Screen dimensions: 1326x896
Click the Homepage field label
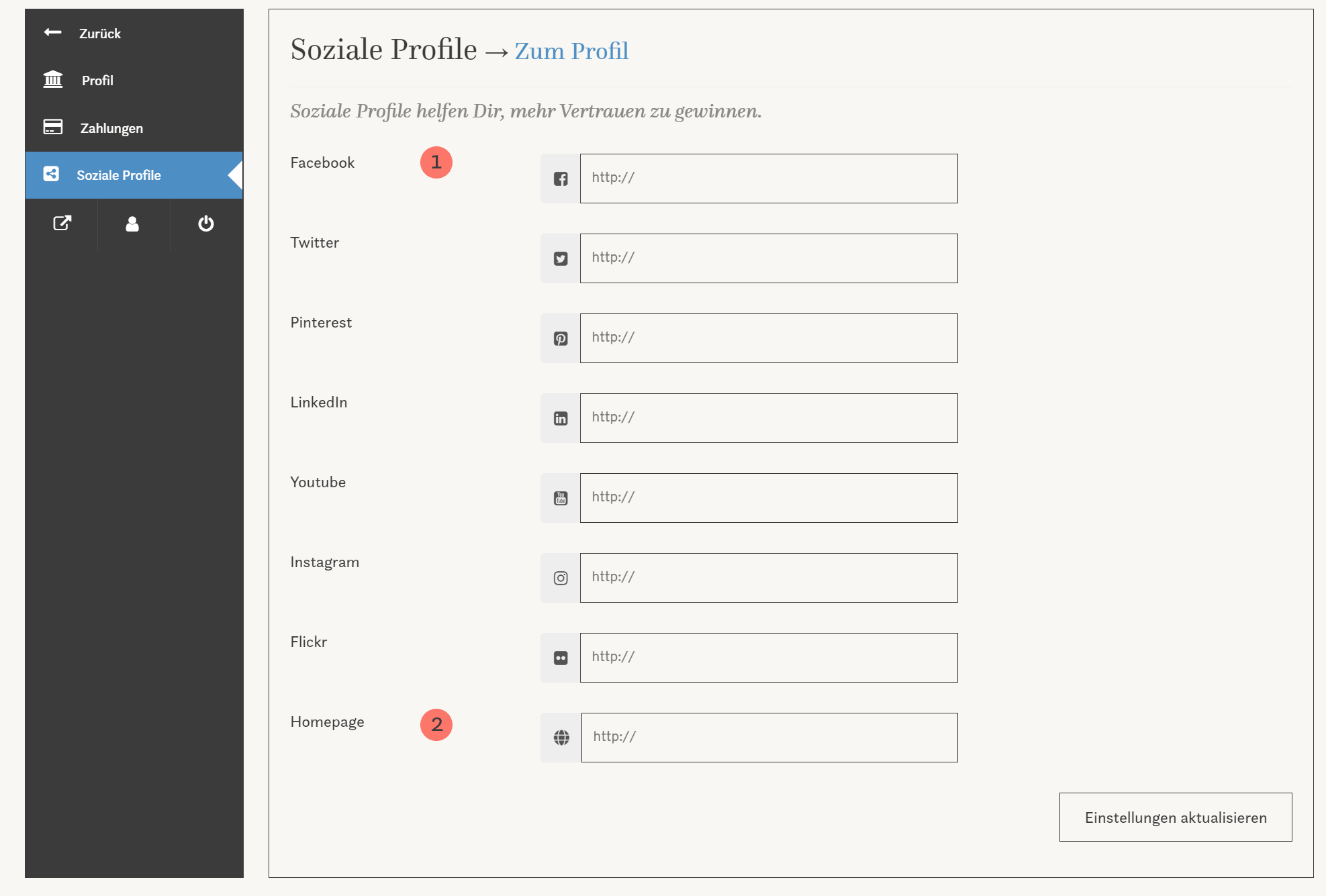[327, 722]
